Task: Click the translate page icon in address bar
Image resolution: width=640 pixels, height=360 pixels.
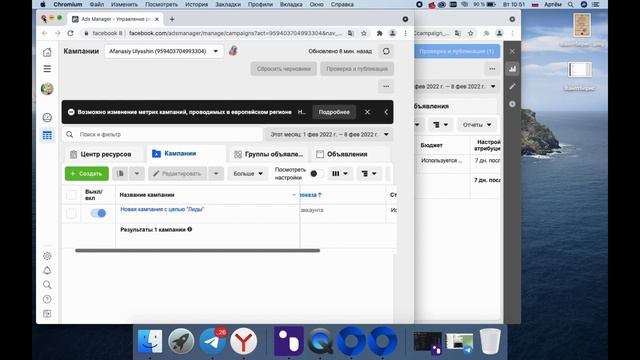Action: pyautogui.click(x=351, y=33)
